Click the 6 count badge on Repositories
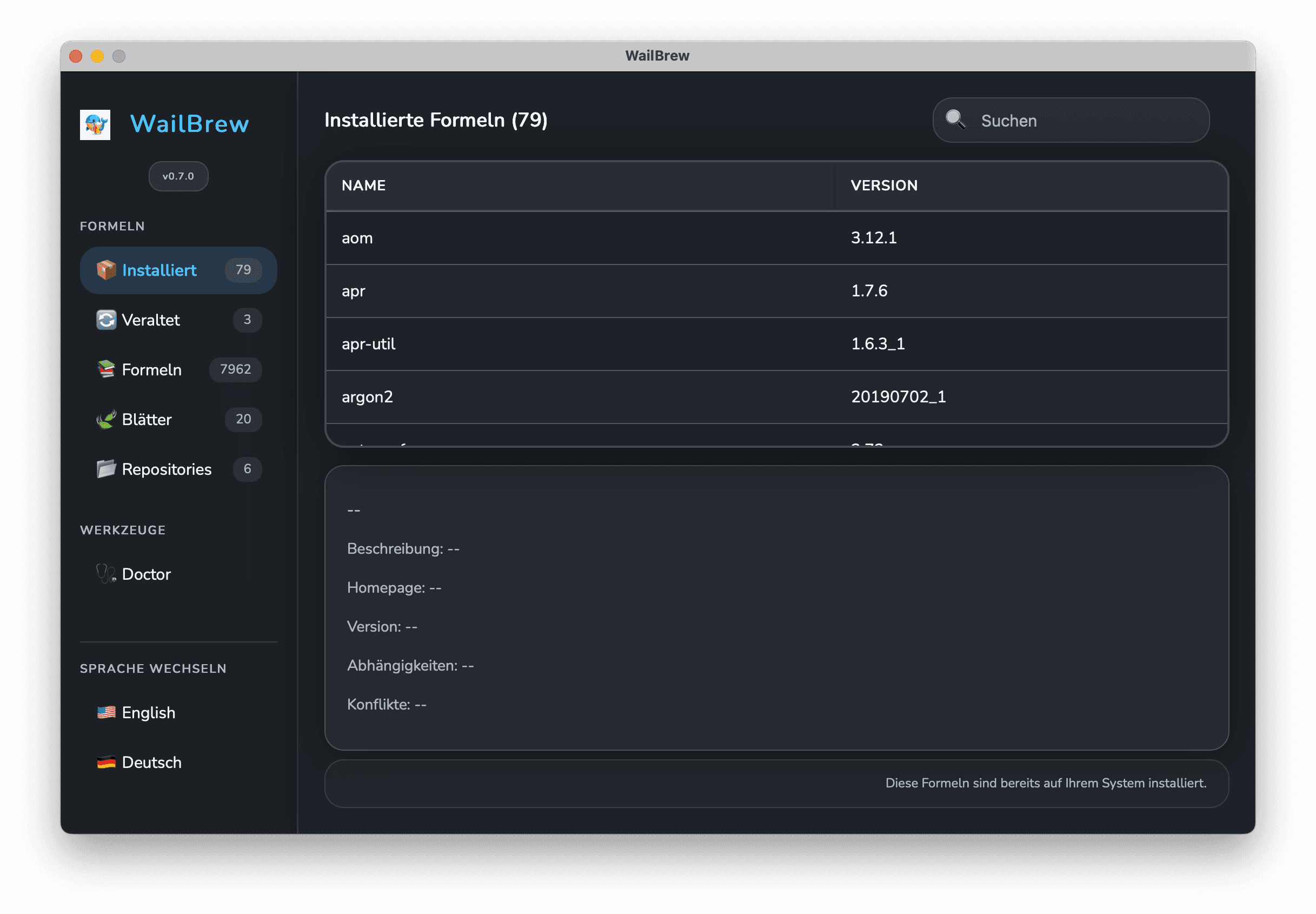 pos(247,469)
